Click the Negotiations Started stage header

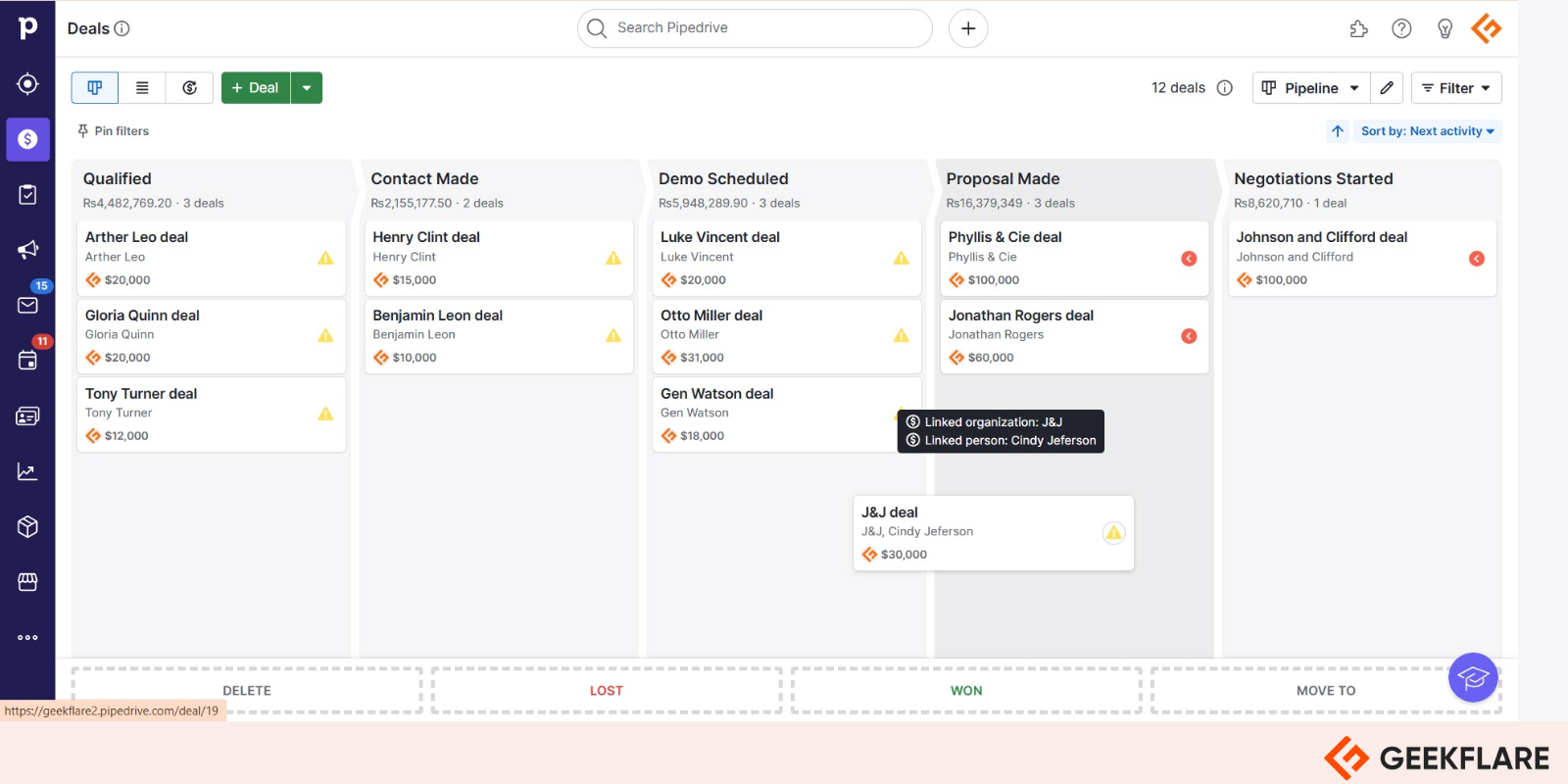pyautogui.click(x=1362, y=189)
